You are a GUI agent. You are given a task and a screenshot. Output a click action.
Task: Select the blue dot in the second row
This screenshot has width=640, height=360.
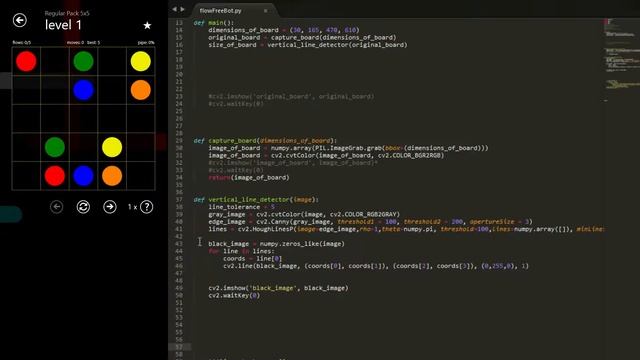click(x=83, y=90)
